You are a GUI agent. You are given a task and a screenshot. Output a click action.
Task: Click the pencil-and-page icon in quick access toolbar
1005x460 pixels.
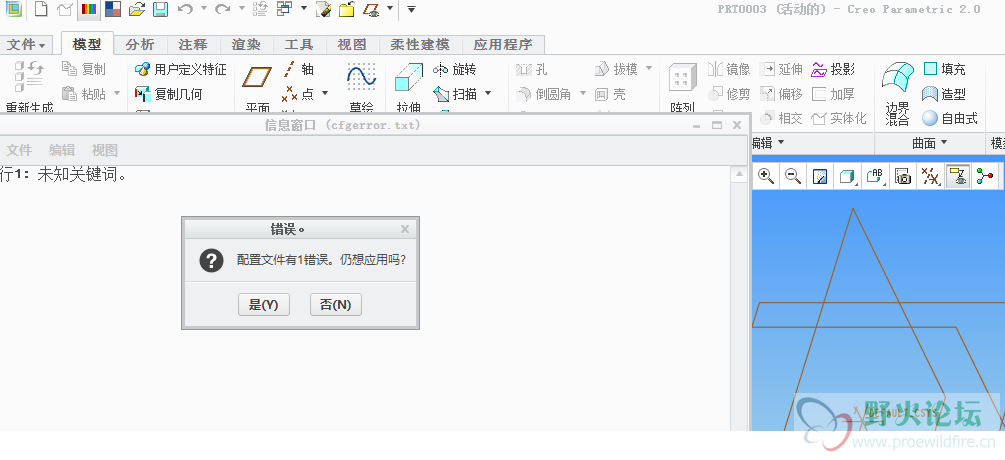[324, 9]
